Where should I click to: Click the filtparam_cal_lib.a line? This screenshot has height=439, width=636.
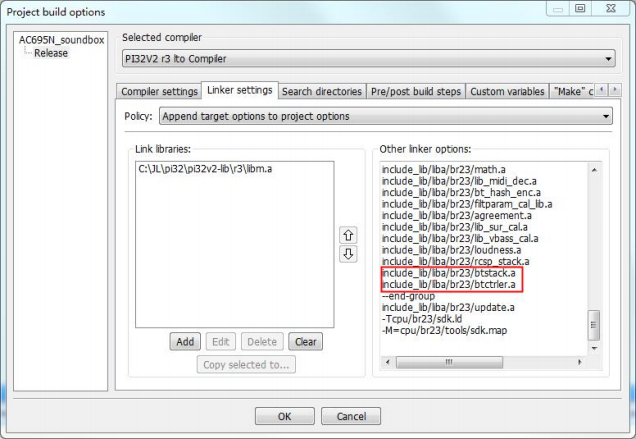click(x=467, y=204)
